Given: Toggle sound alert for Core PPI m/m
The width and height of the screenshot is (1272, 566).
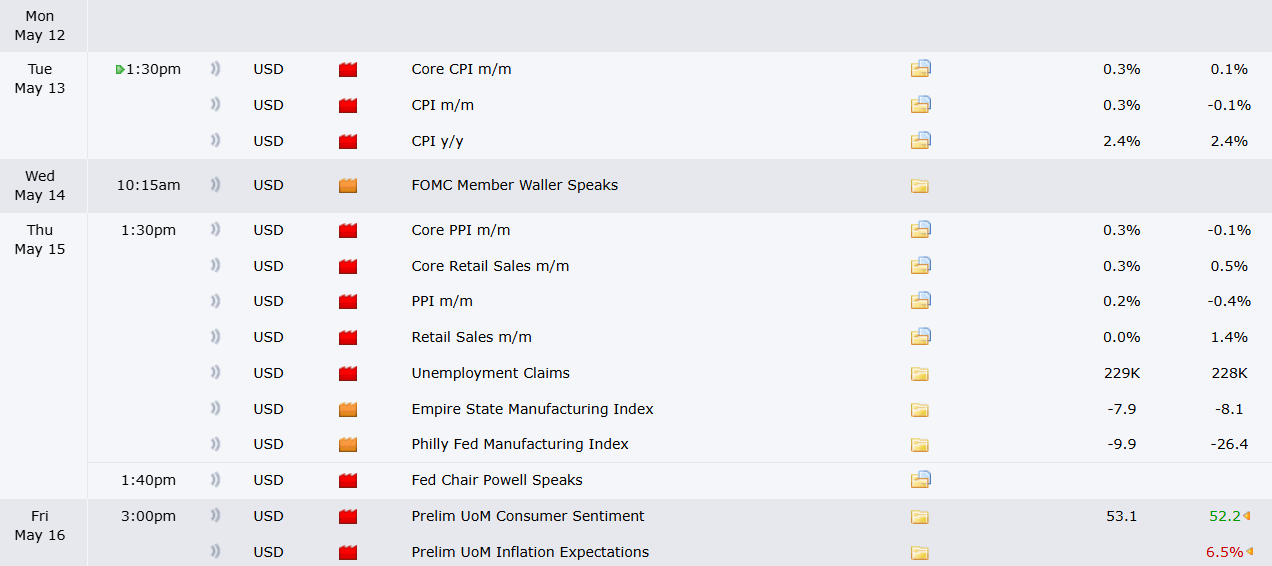Looking at the screenshot, I should click(x=215, y=230).
